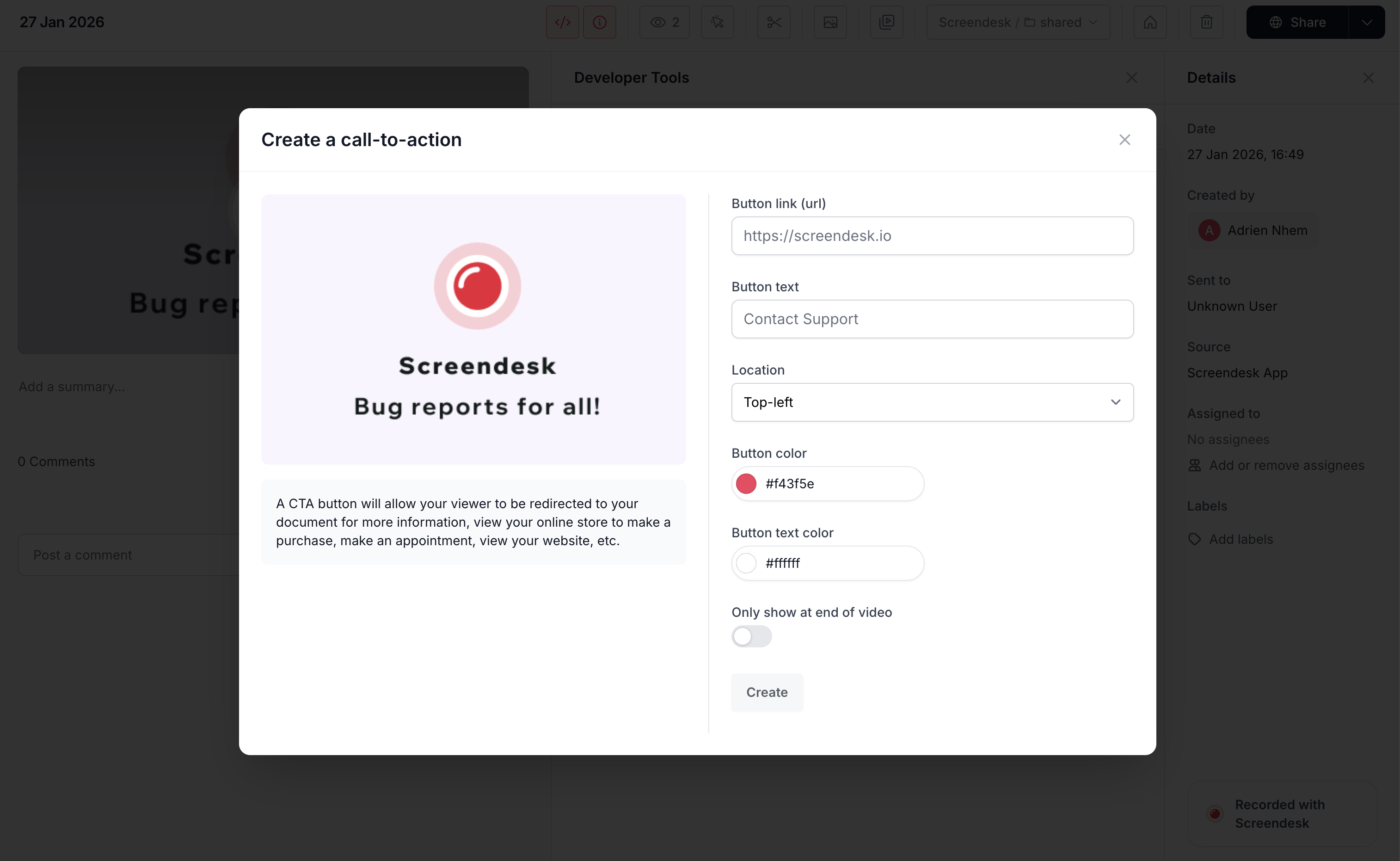Focus the Button text input field
The image size is (1400, 861).
pyautogui.click(x=932, y=319)
